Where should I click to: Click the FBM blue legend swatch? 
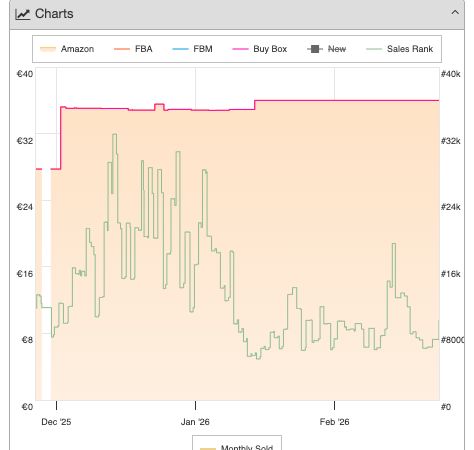(x=180, y=49)
